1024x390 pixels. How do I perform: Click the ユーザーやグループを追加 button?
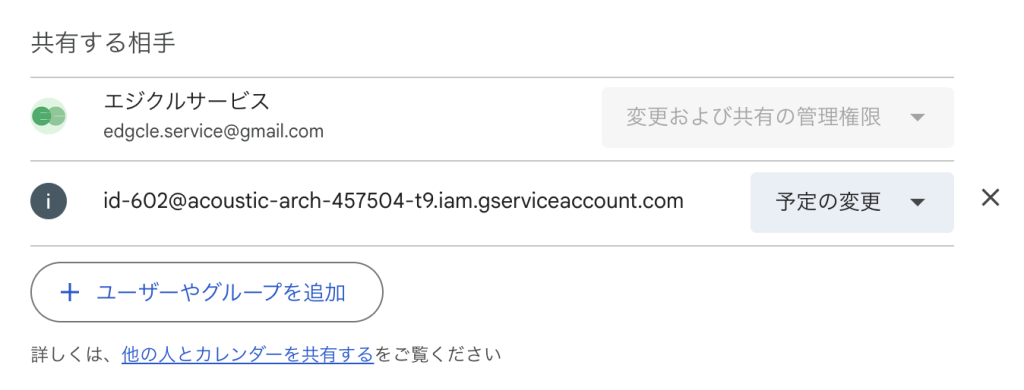pos(206,292)
